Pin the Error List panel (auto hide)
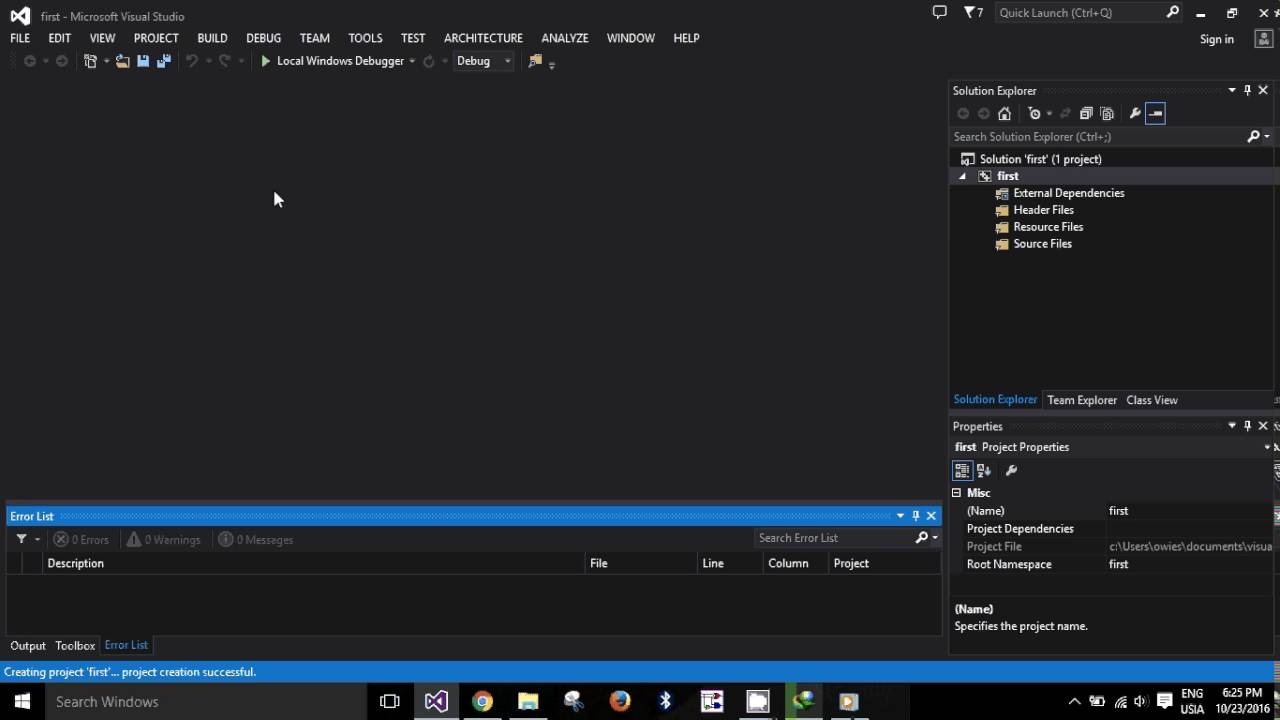Image resolution: width=1280 pixels, height=720 pixels. pyautogui.click(x=915, y=516)
